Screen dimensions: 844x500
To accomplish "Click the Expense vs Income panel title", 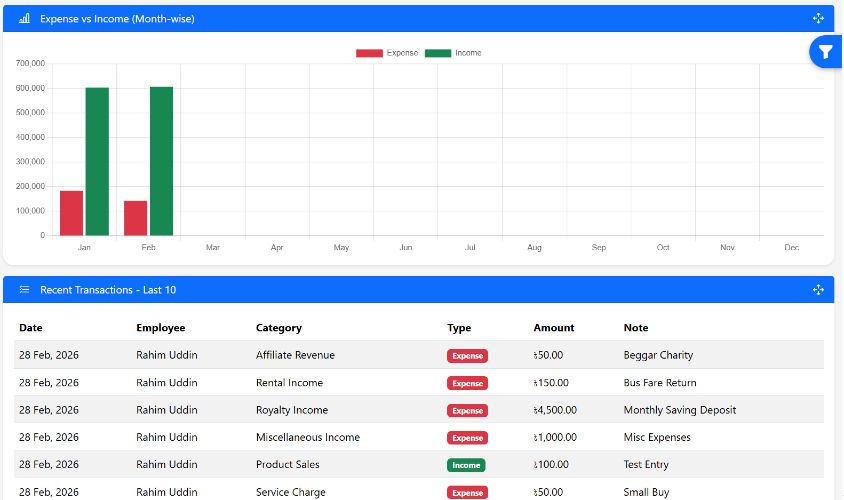I will coord(117,19).
